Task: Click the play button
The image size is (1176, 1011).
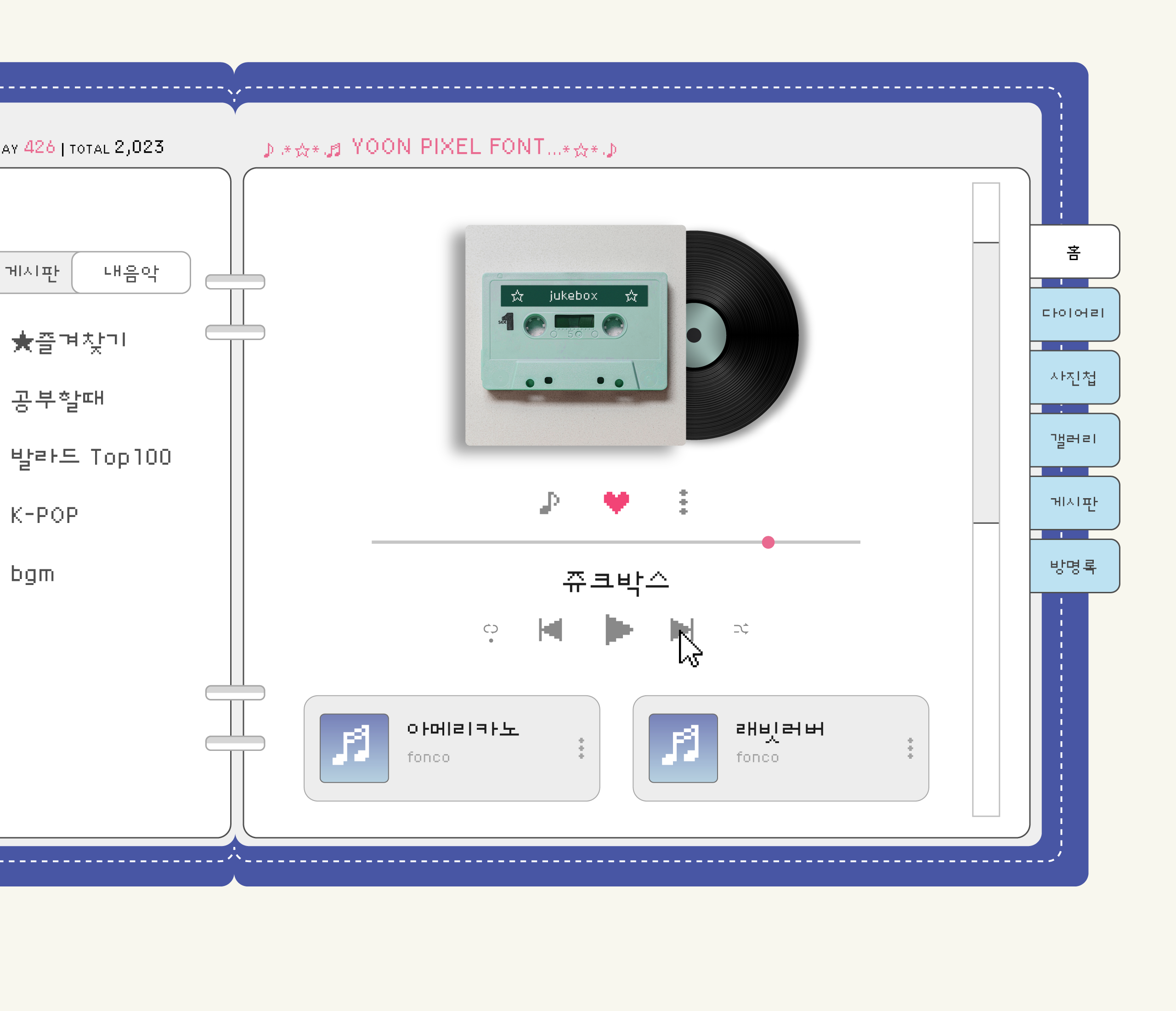Action: coord(619,630)
